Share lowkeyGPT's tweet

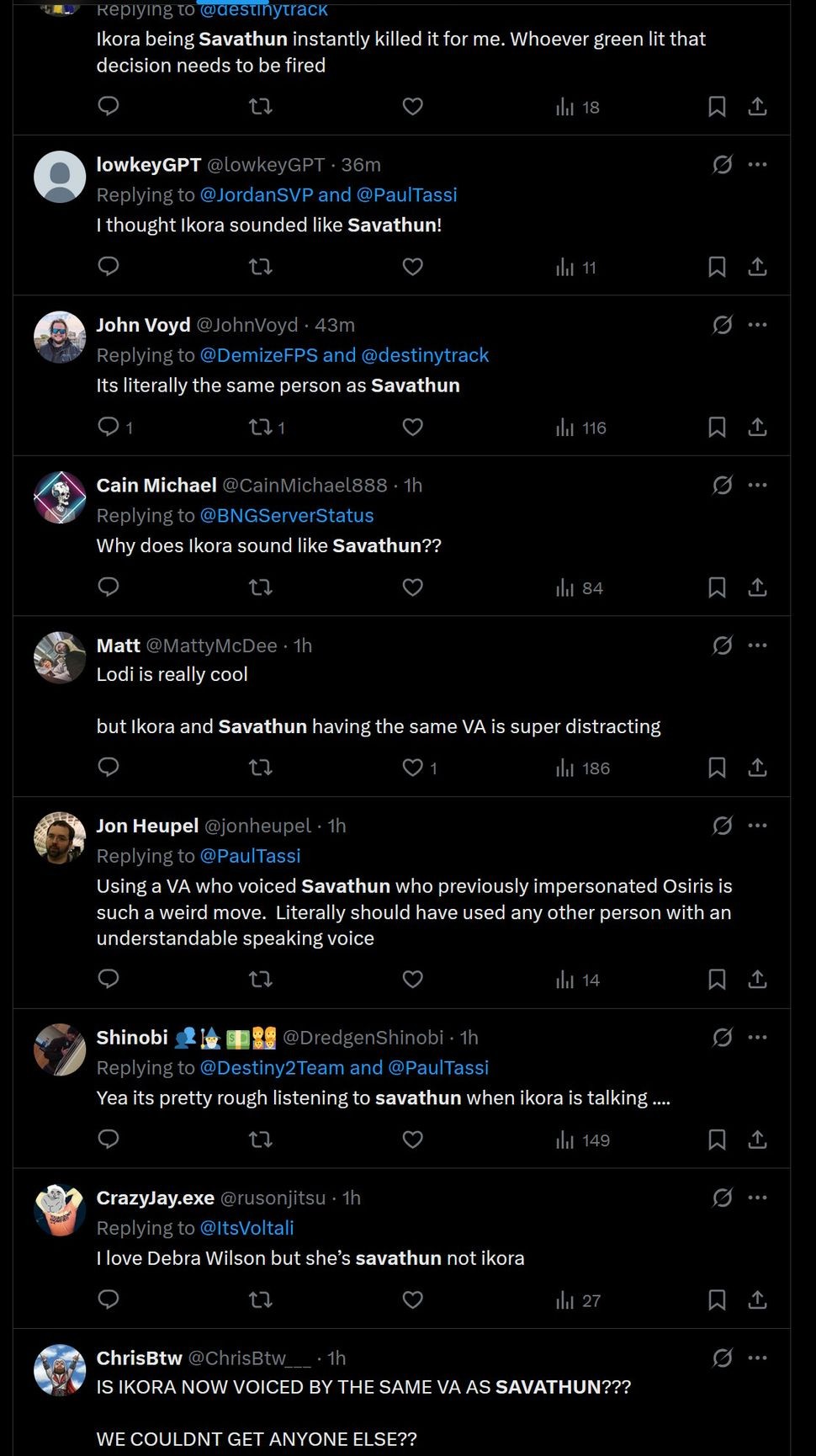pyautogui.click(x=757, y=267)
